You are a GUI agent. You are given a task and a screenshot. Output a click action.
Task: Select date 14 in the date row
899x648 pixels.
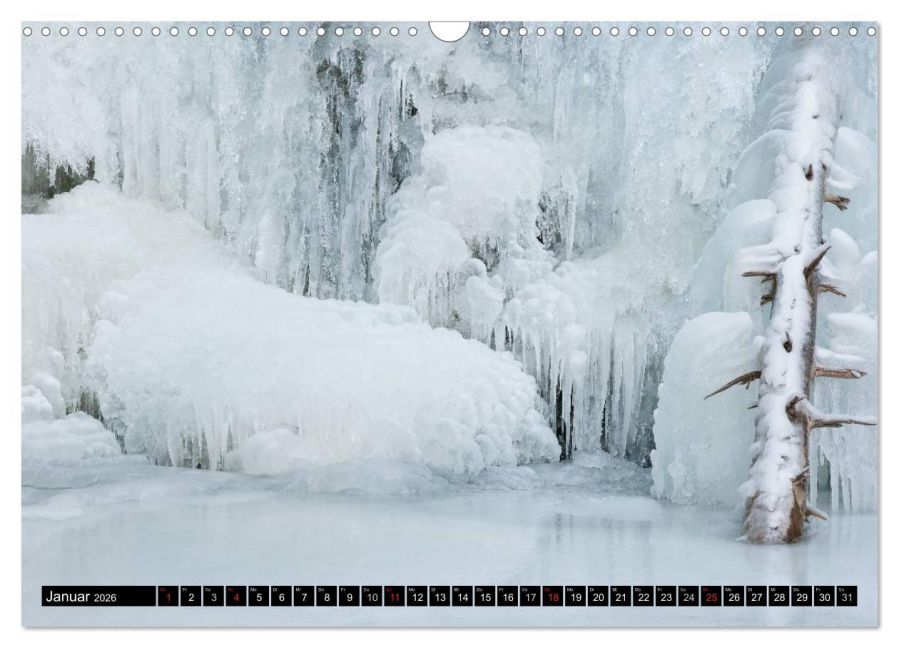462,596
